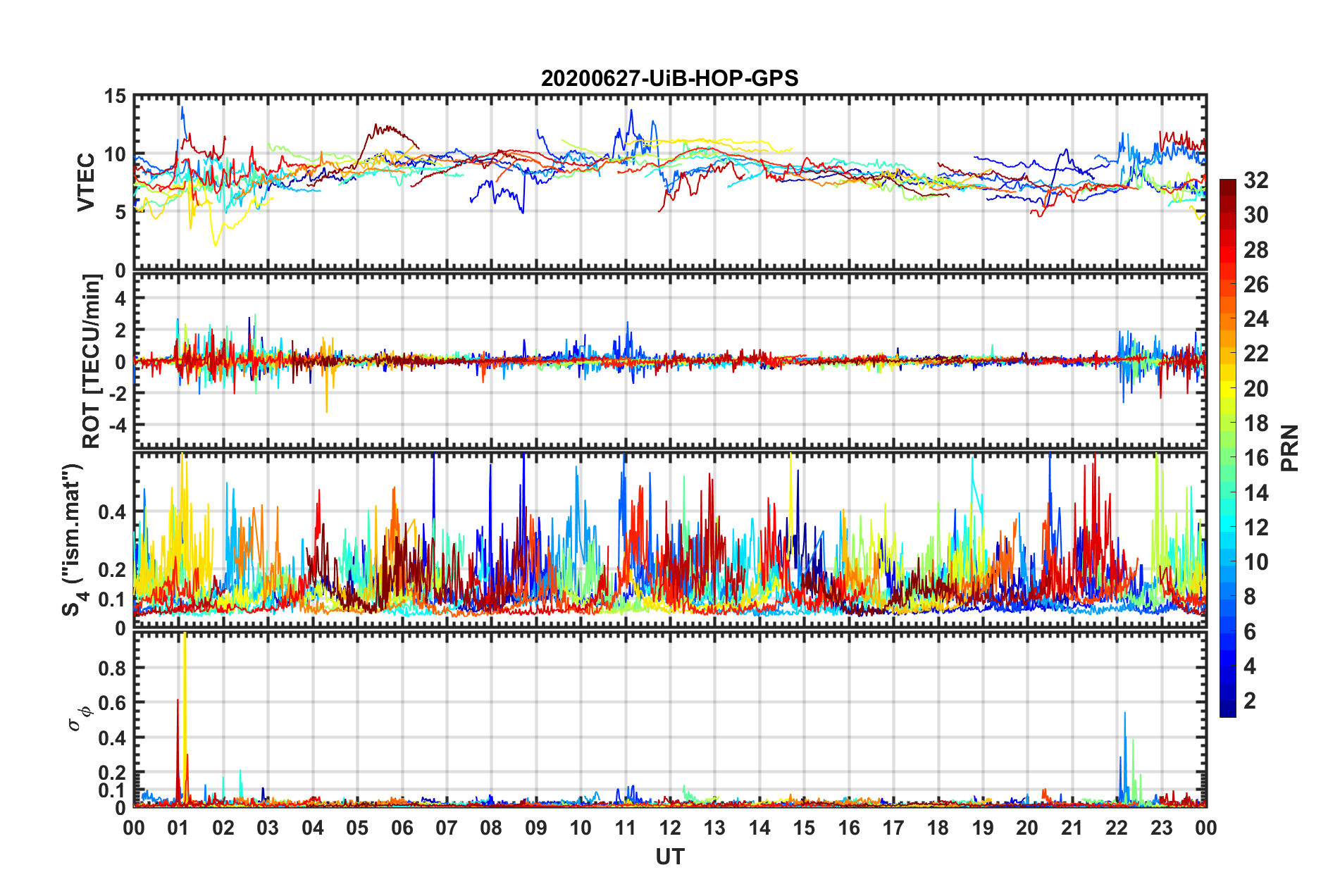Click the VTEC y-axis label

tap(85, 182)
